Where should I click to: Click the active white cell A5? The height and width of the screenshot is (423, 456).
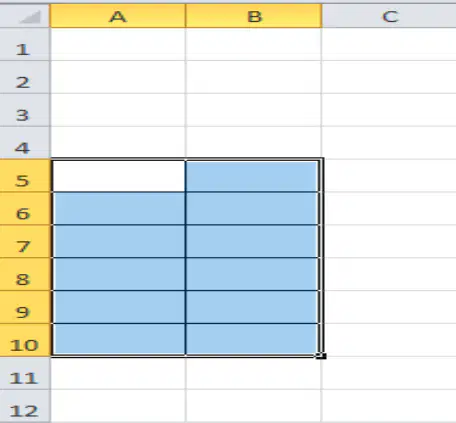click(x=119, y=176)
